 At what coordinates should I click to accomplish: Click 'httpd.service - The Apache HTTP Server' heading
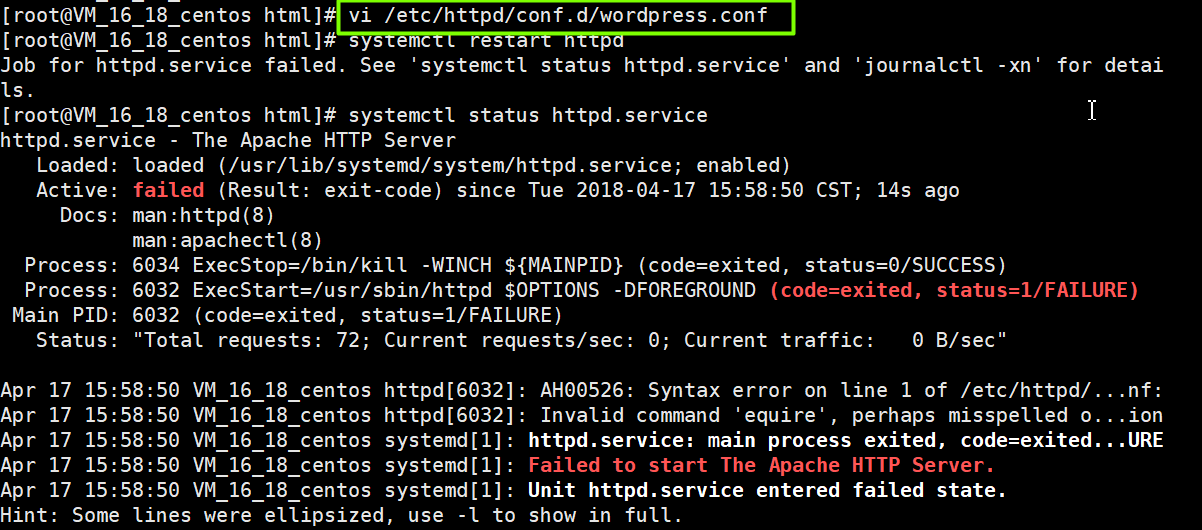click(228, 140)
